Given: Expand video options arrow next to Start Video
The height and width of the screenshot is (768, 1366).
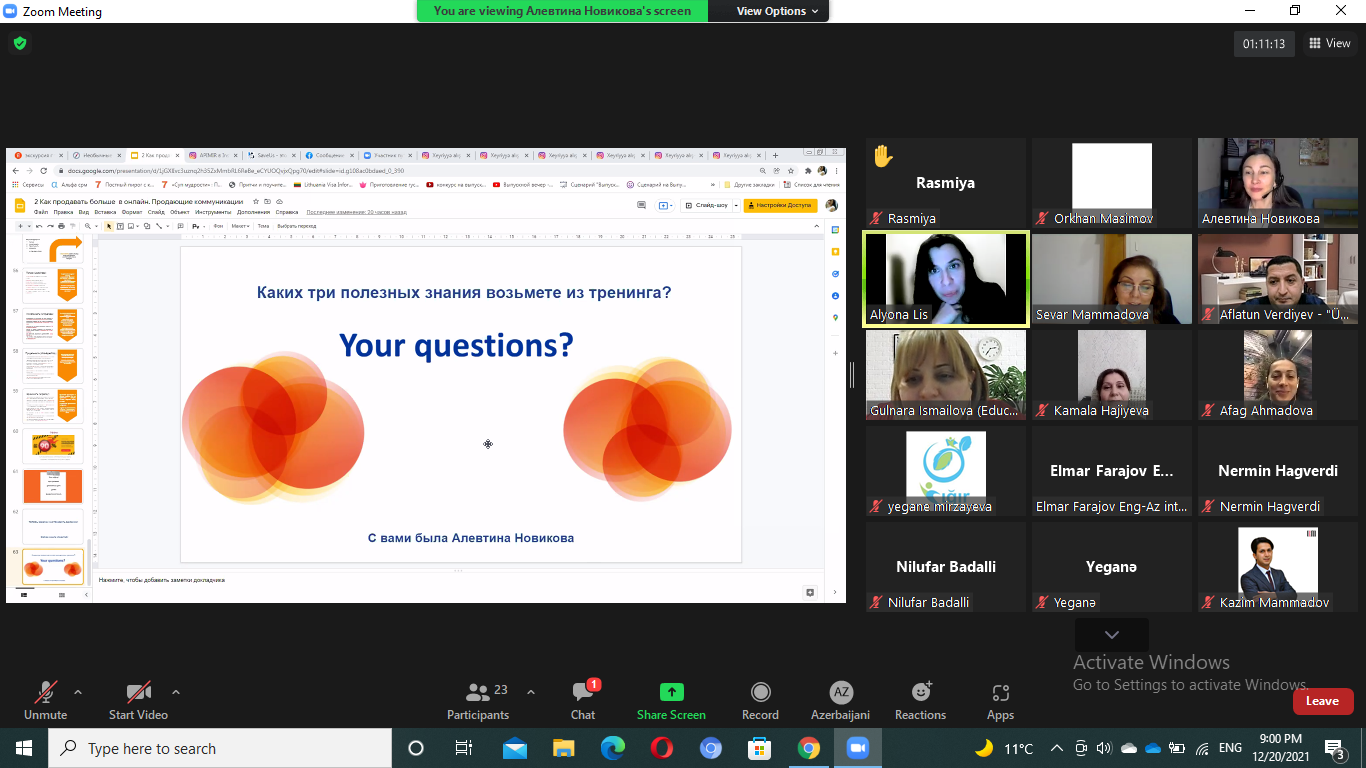Looking at the screenshot, I should tap(176, 691).
